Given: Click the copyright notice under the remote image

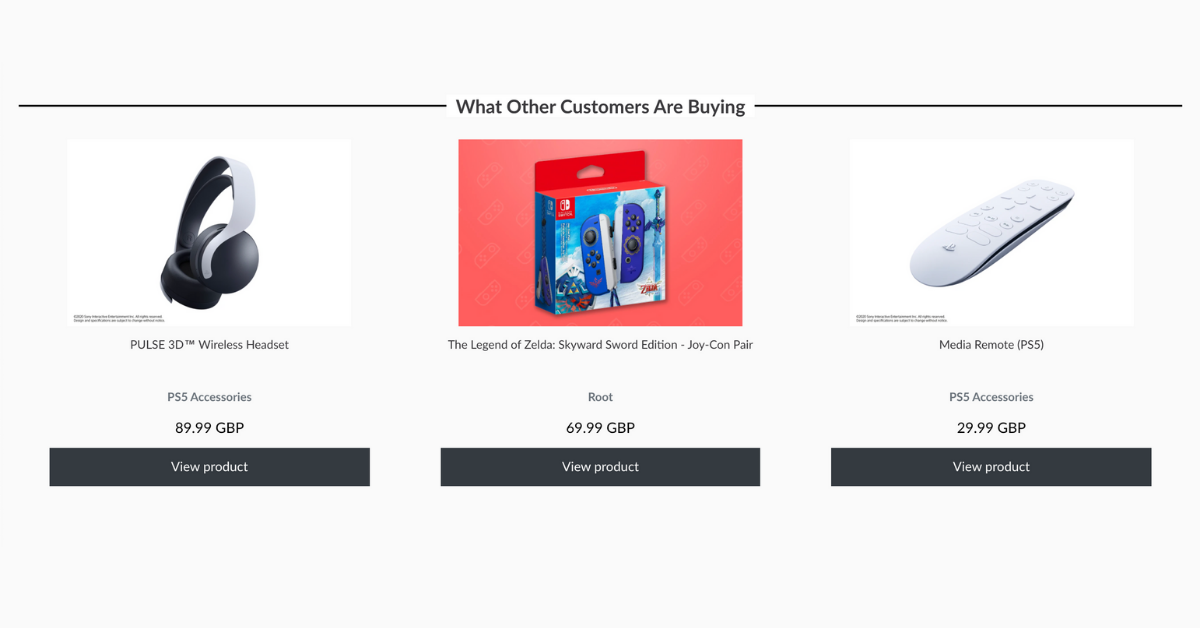Looking at the screenshot, I should coord(900,319).
